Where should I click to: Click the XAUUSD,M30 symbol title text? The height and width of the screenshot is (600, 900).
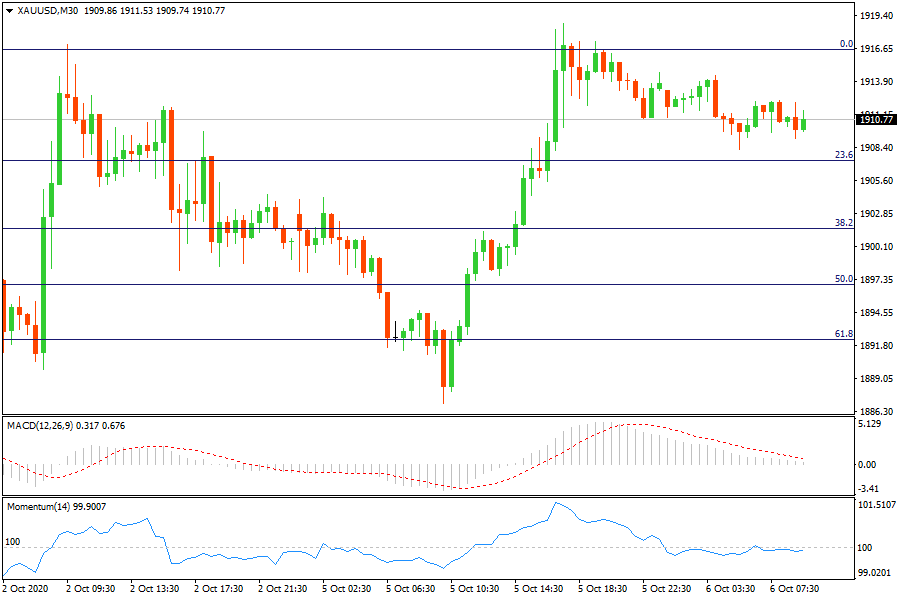tap(49, 10)
